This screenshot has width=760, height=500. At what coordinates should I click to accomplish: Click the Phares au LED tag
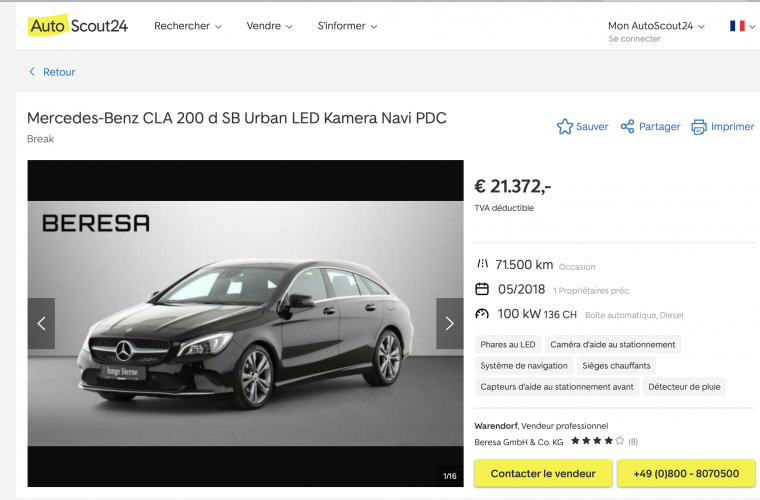507,344
